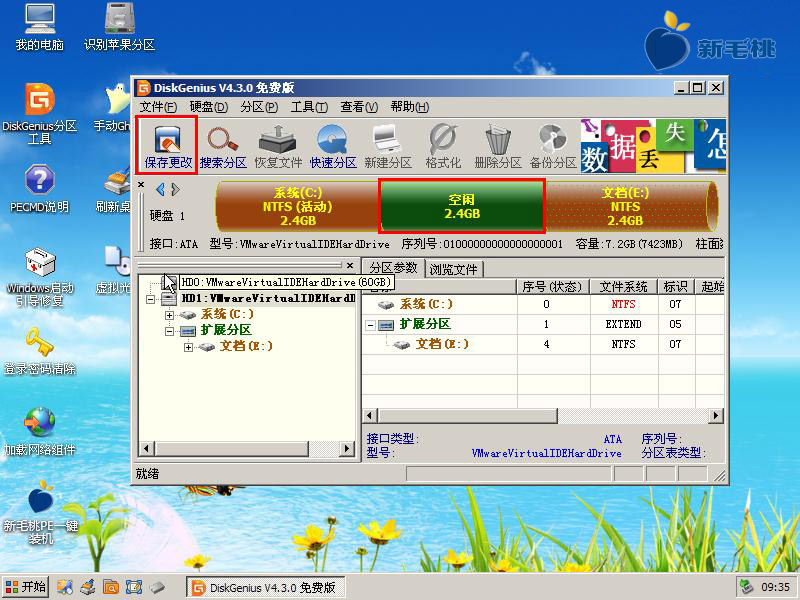Click the partition table horizontal scrollbar thumb

click(467, 416)
